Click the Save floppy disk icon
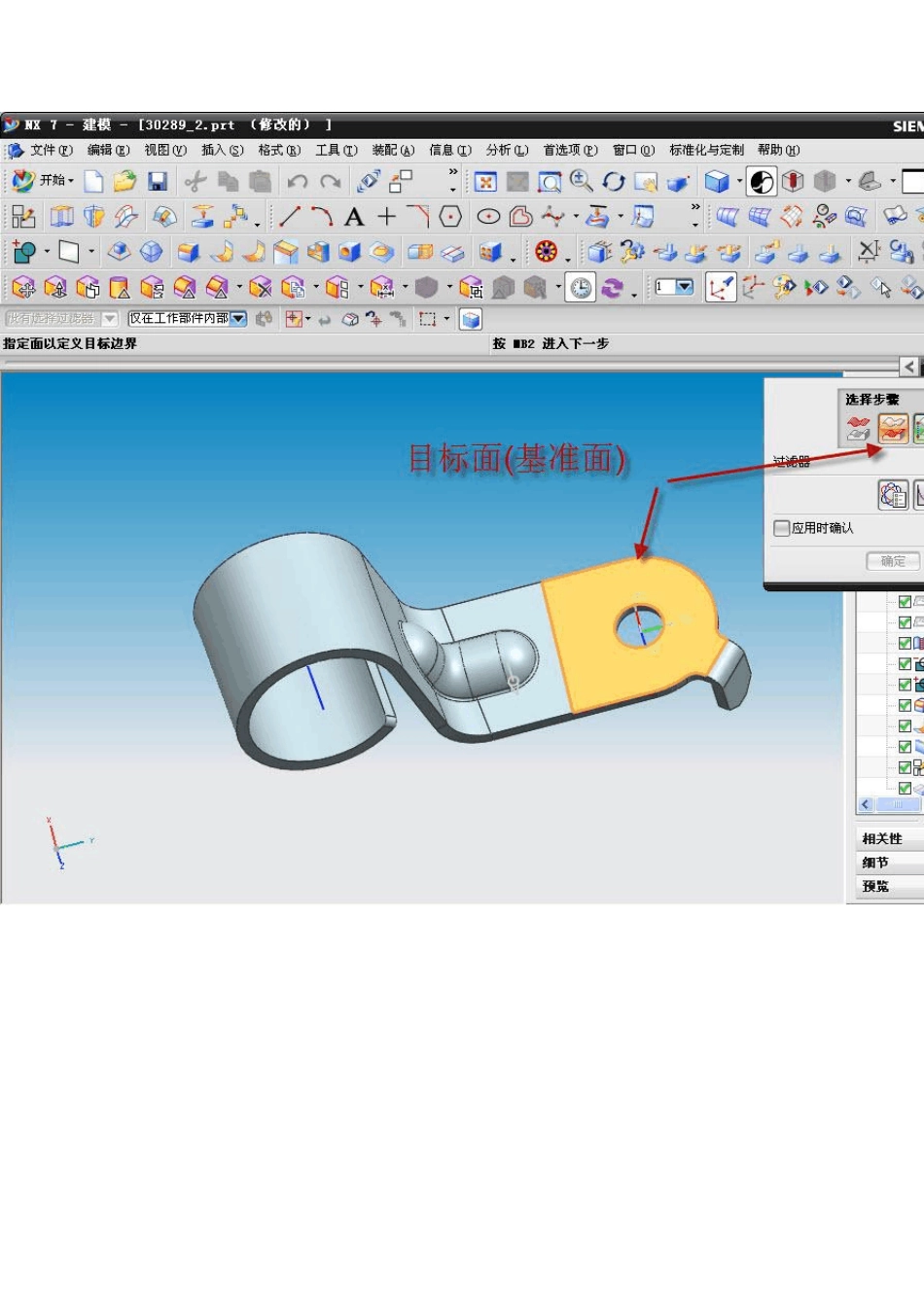The height and width of the screenshot is (1307, 924). coord(158,181)
